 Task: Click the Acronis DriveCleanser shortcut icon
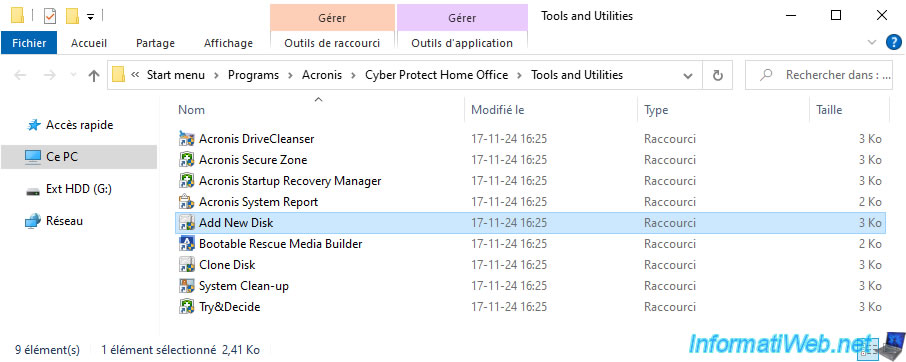pyautogui.click(x=186, y=139)
